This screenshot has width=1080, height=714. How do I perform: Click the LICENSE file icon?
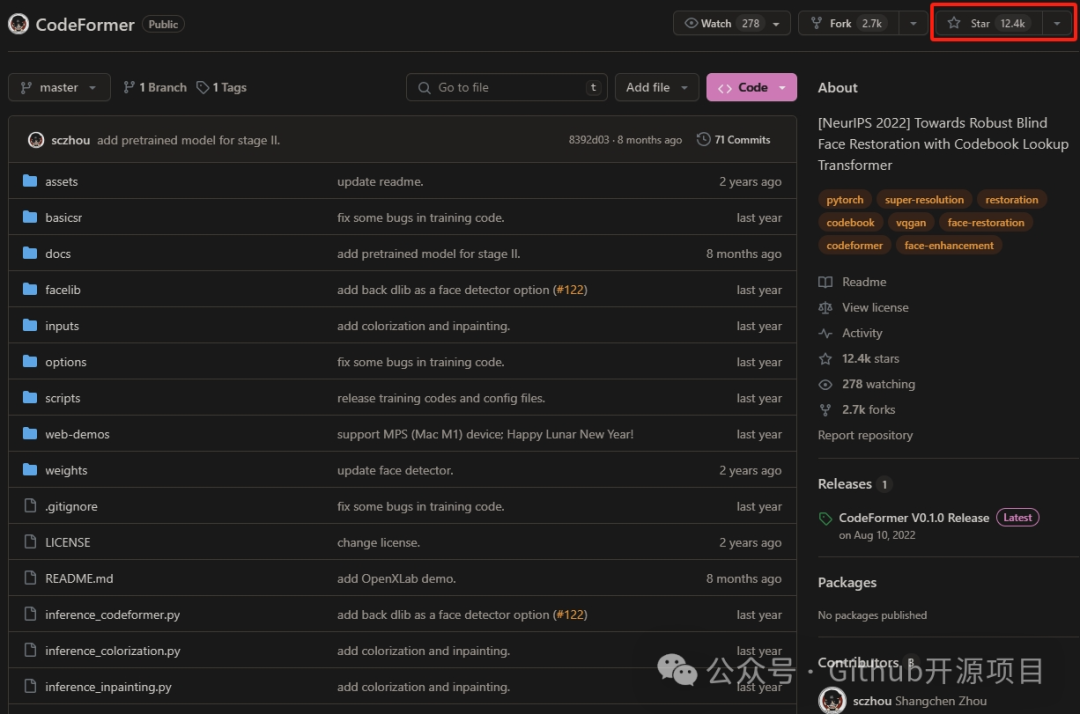(x=30, y=542)
